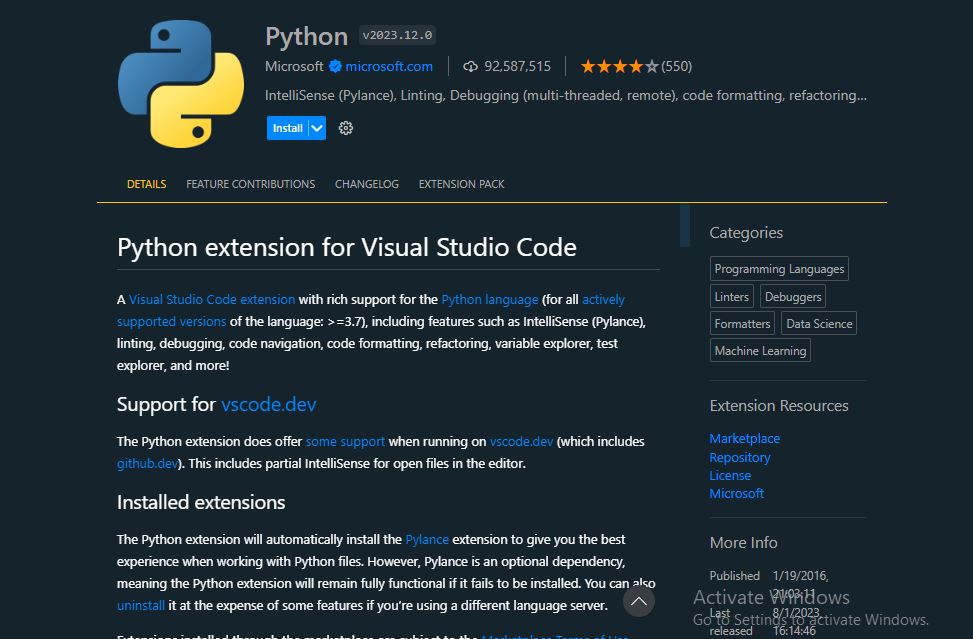Click the vscode.dev link in Support section
The width and height of the screenshot is (973, 639).
point(268,405)
